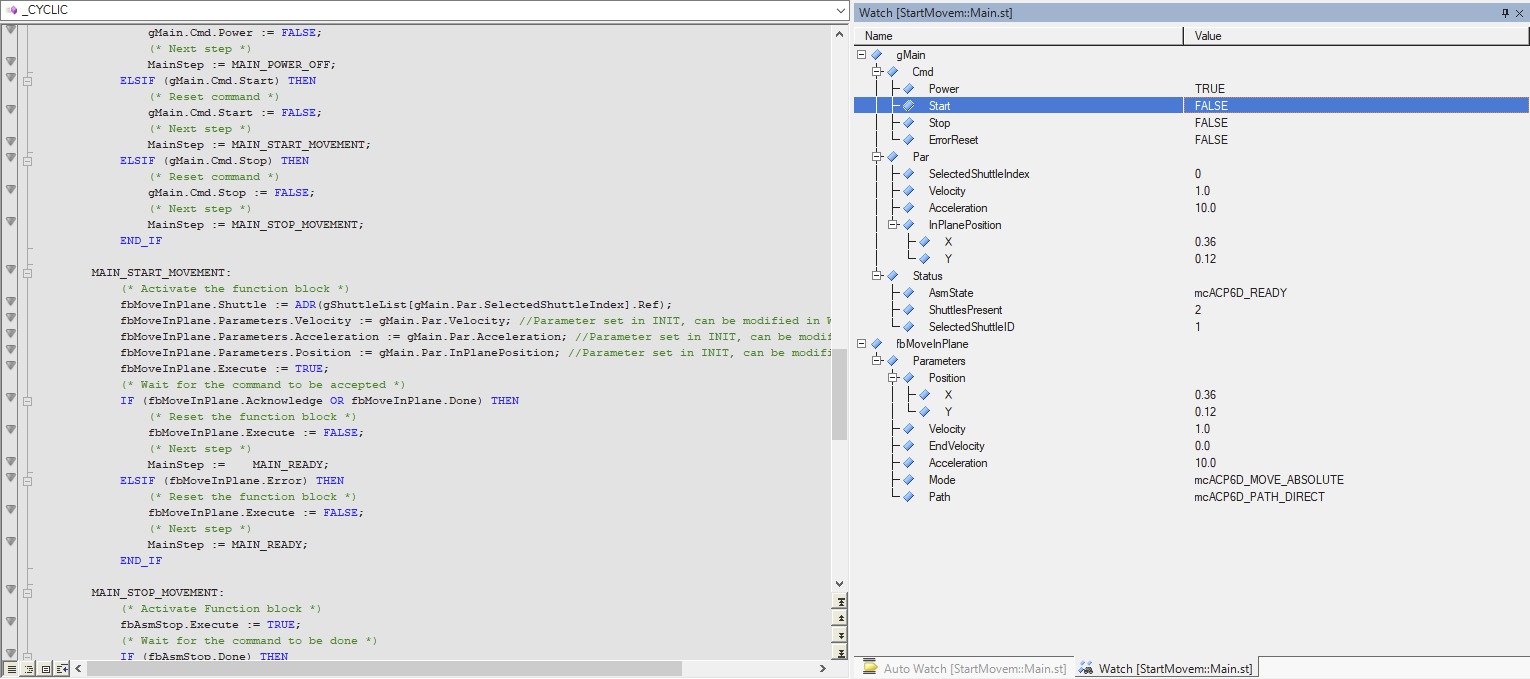
Task: Click the code editor horizontal scrollbar thumb
Action: point(384,668)
